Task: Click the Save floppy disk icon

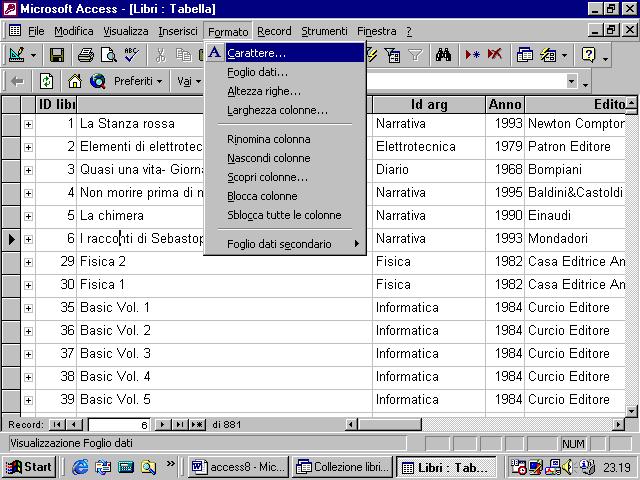Action: [x=57, y=55]
